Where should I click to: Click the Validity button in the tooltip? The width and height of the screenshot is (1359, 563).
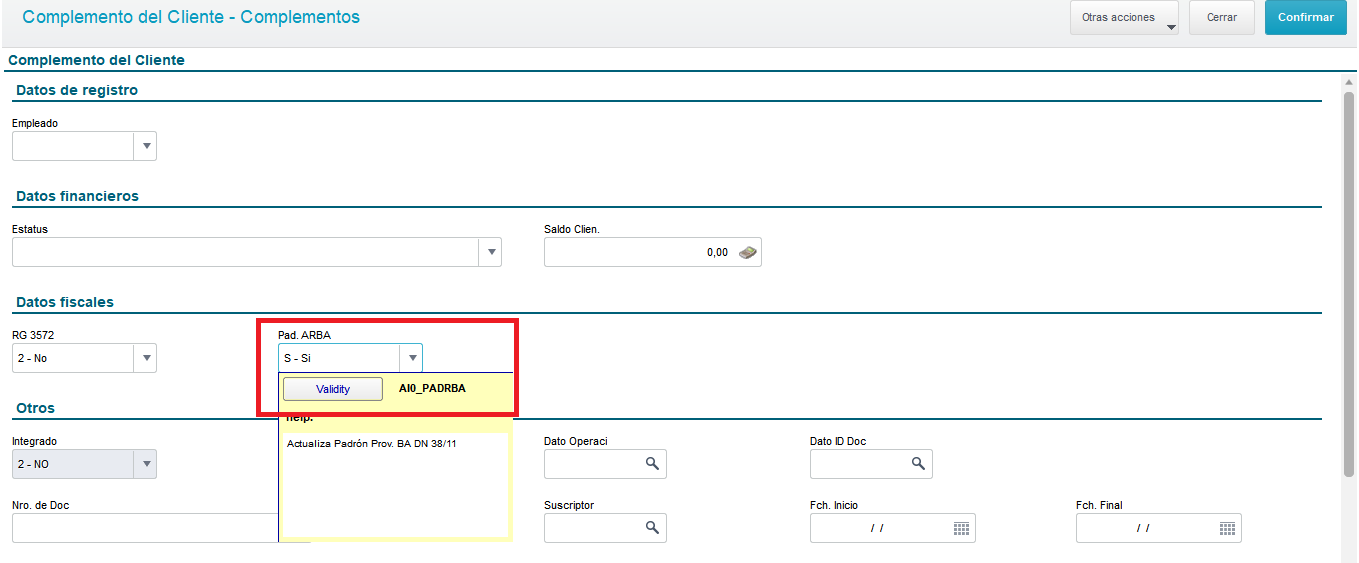pos(333,389)
